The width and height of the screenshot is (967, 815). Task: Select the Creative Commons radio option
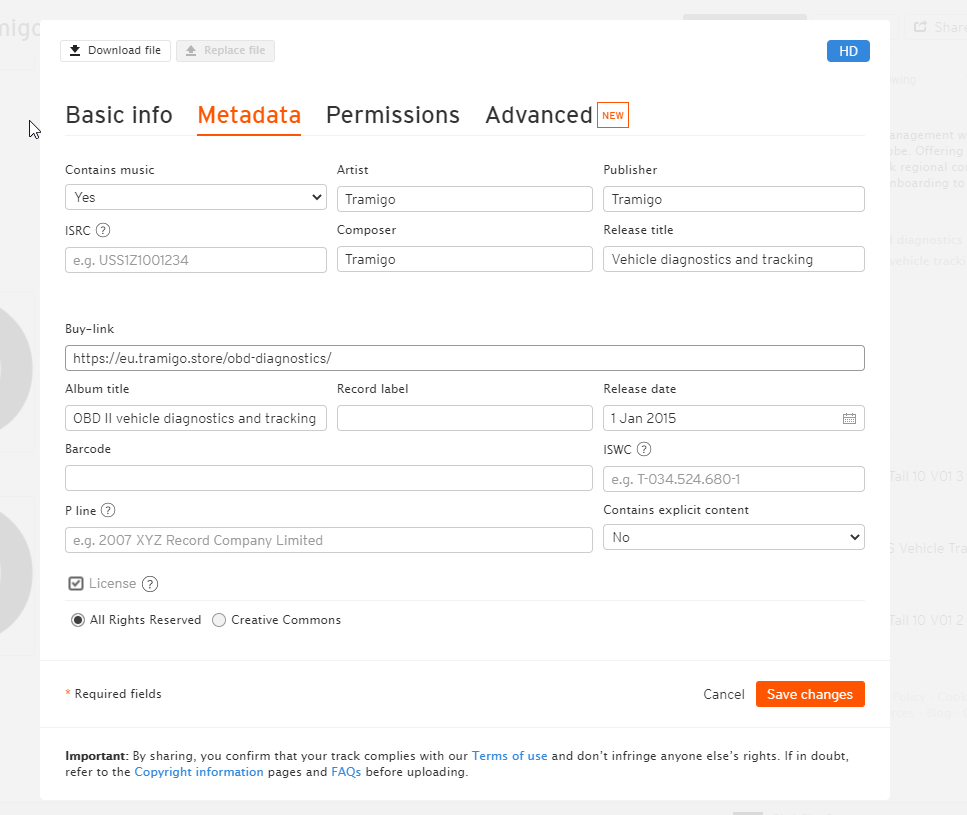pyautogui.click(x=219, y=620)
